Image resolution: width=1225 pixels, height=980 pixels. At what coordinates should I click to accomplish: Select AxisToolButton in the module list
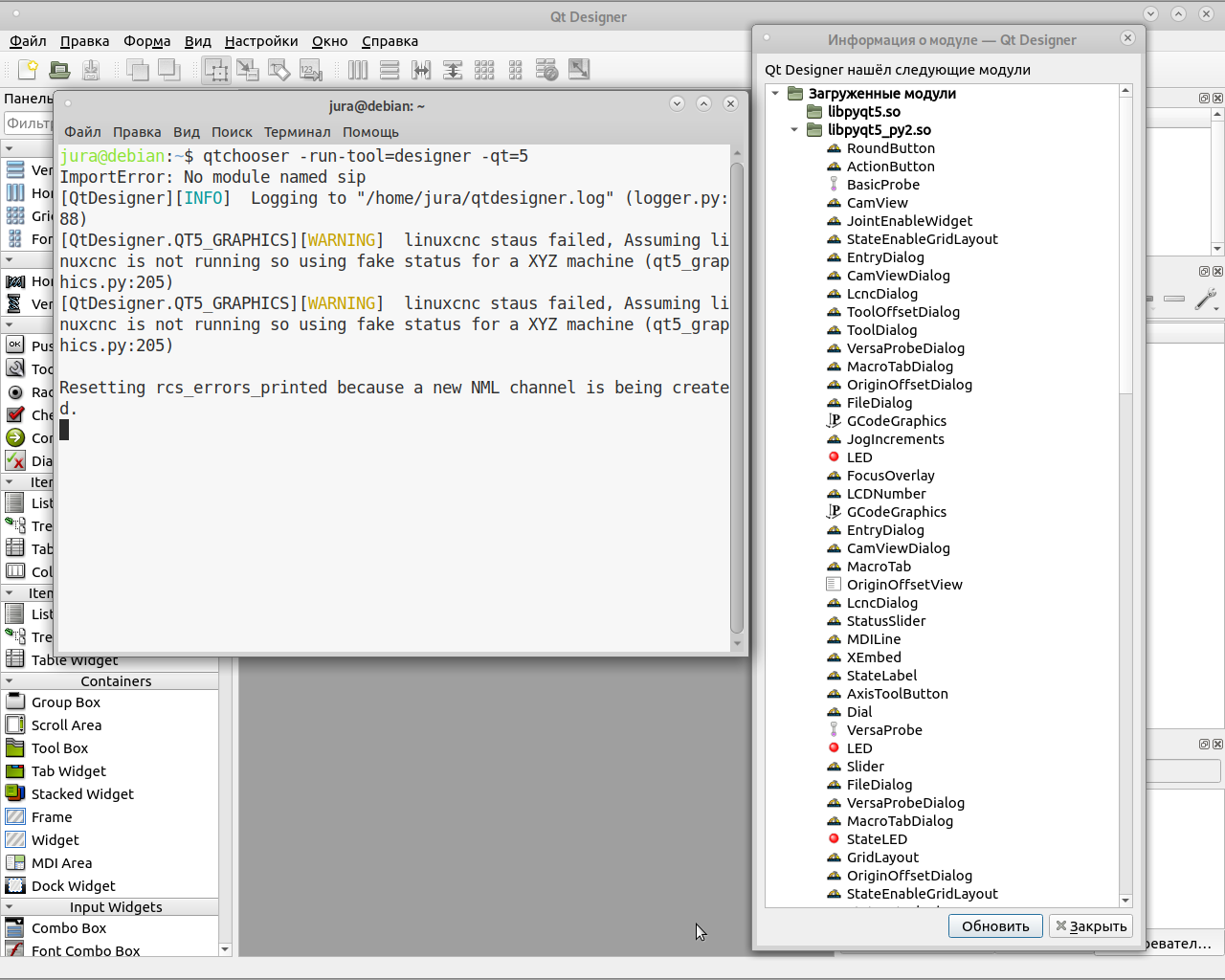(x=897, y=694)
